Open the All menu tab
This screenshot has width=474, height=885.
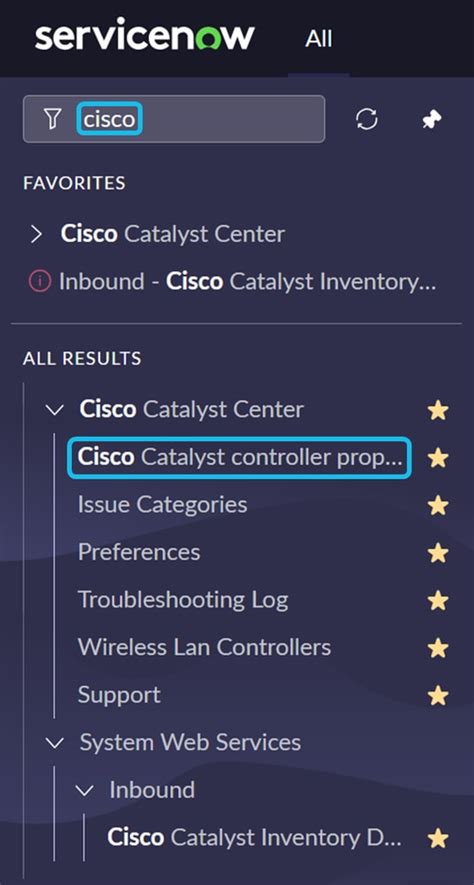click(x=319, y=39)
